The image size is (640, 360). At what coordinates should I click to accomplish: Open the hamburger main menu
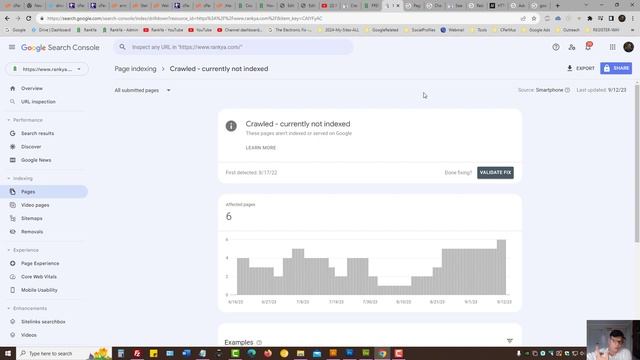[12, 47]
